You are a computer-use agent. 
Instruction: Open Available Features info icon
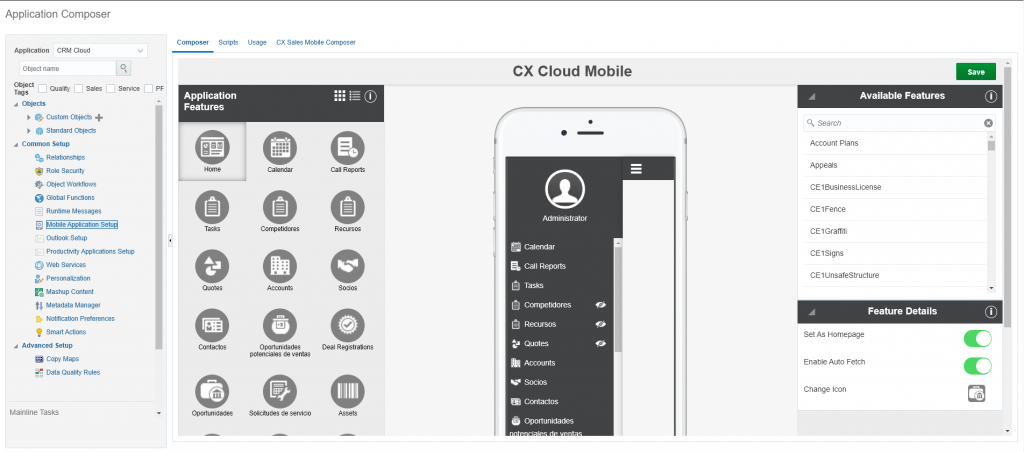click(991, 96)
